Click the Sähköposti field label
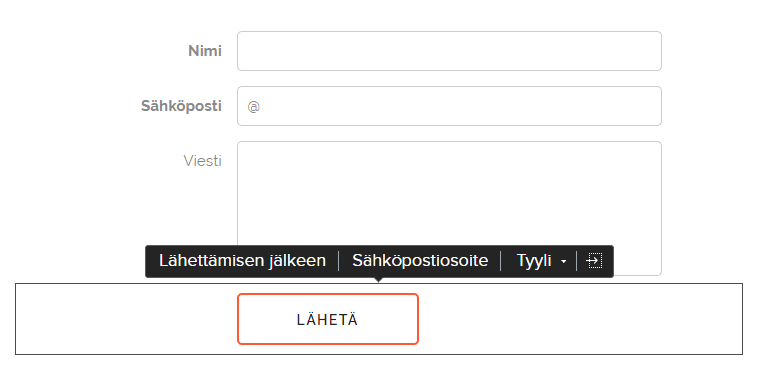Image resolution: width=770 pixels, height=378 pixels. 181,106
